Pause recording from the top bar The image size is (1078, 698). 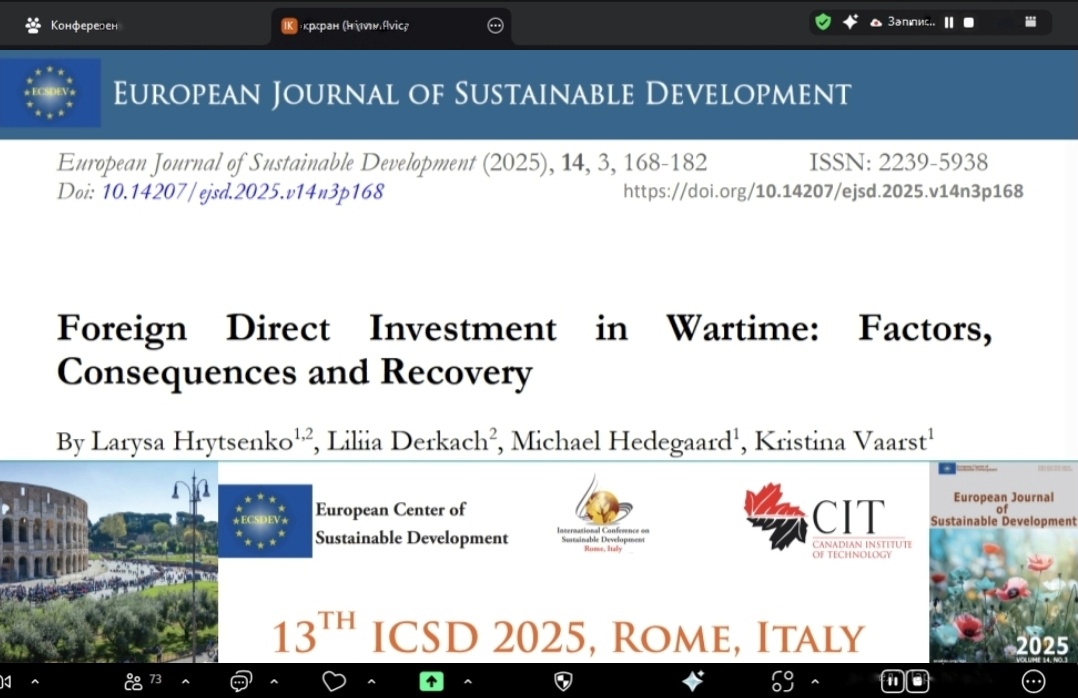(x=948, y=23)
